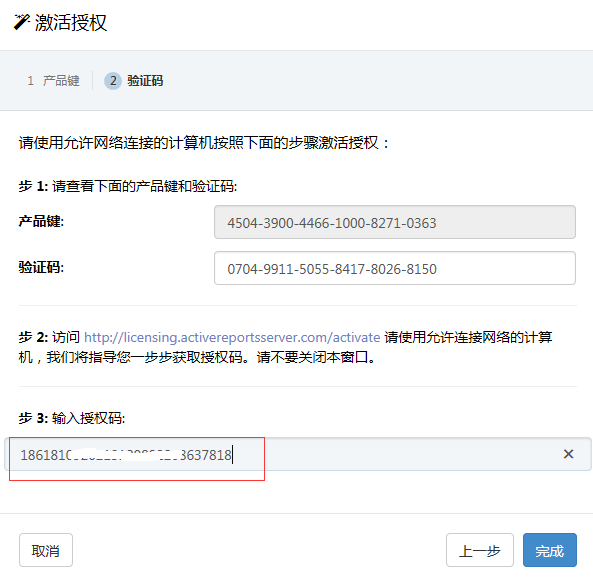Screen dimensions: 593x584
Task: Click the gray product key field 4504-3900-4466
Action: point(395,222)
